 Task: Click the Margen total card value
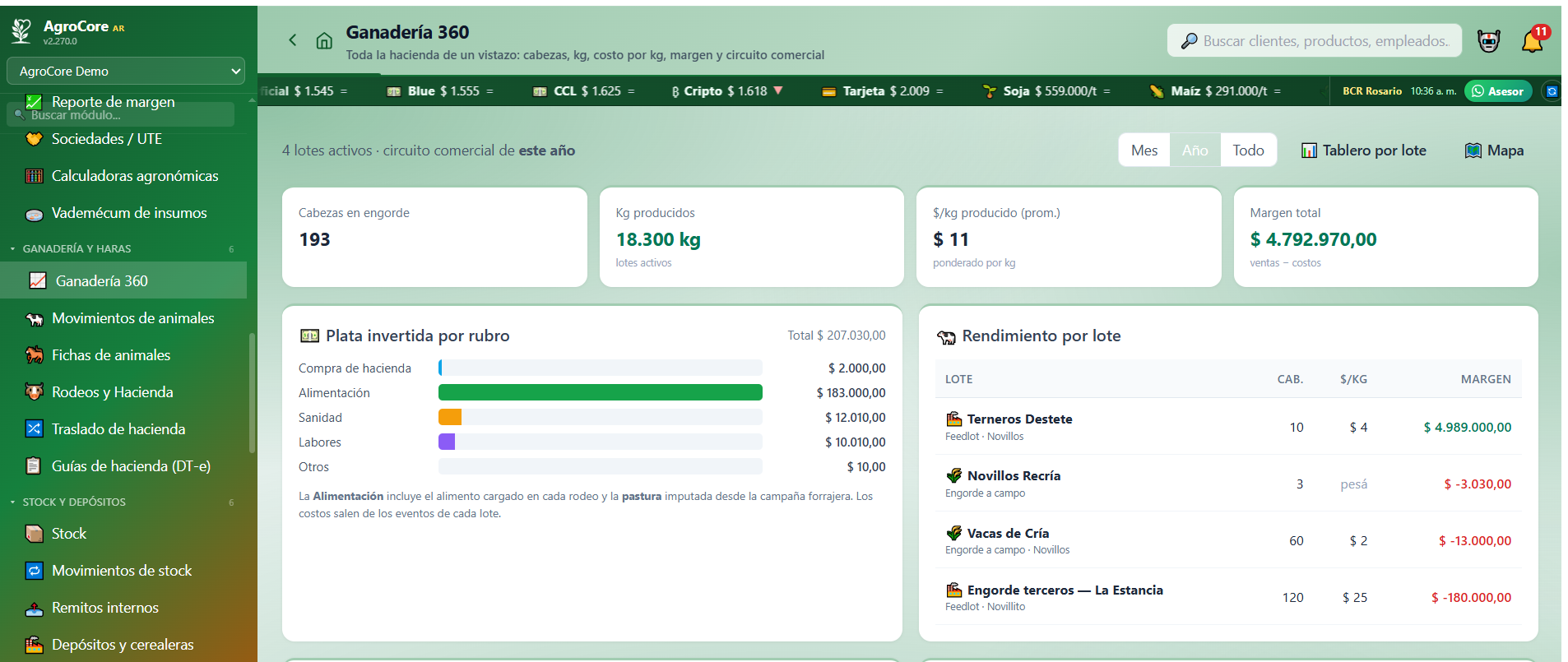pyautogui.click(x=1313, y=239)
